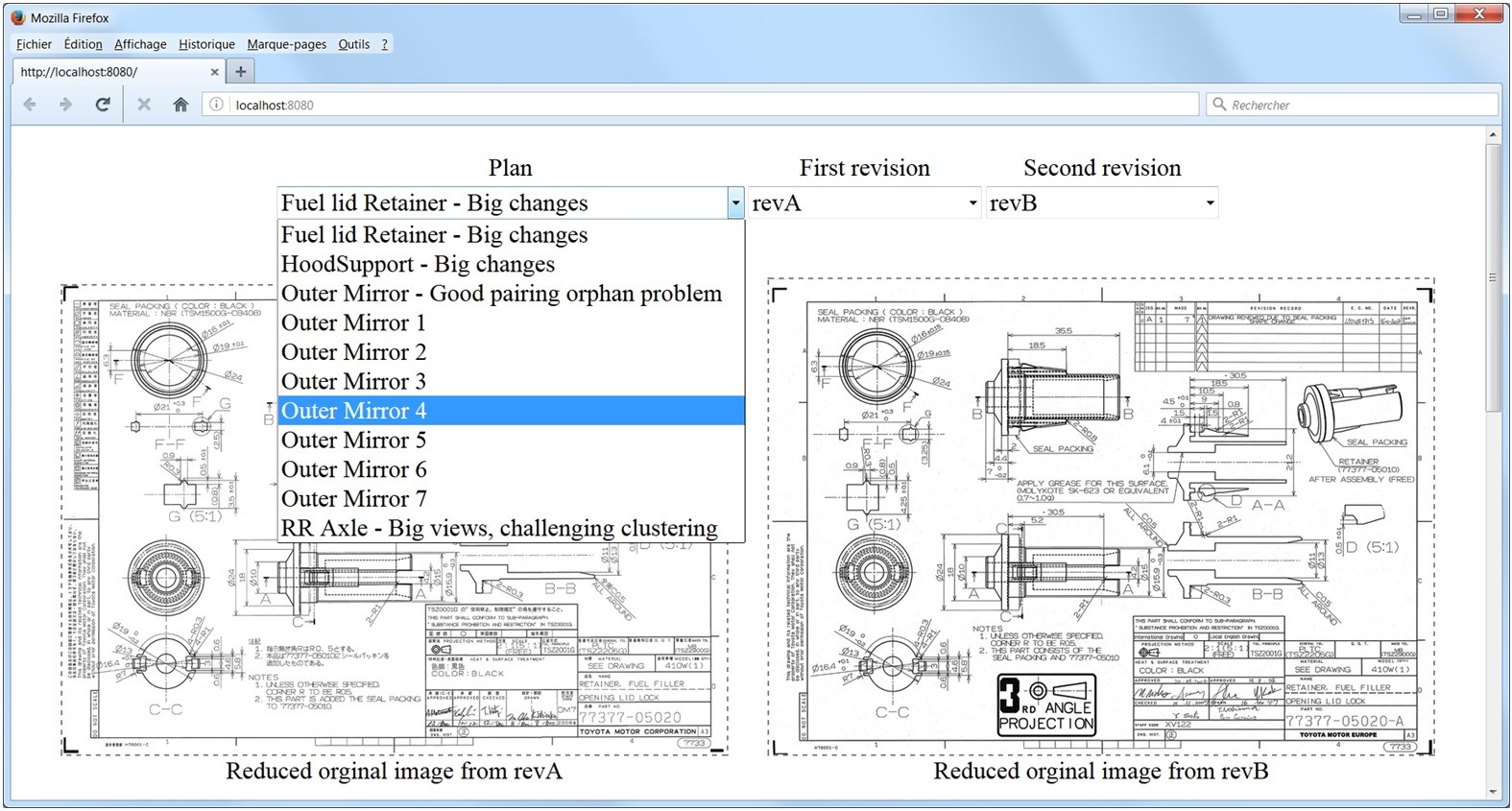The width and height of the screenshot is (1512, 811).
Task: Click the 'Second revision' heading
Action: coord(1102,168)
